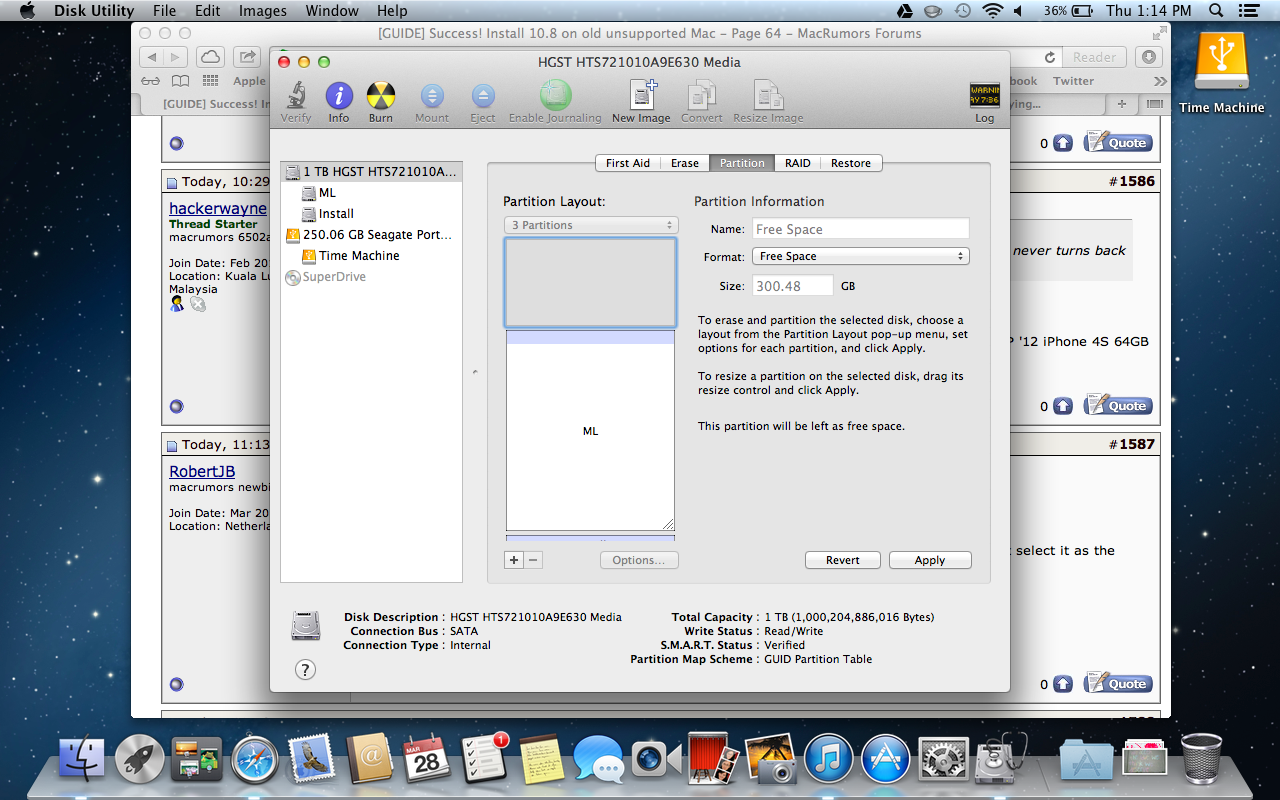Open the Partition Layout pop-up menu
Screen dimensions: 1280x800
click(591, 225)
